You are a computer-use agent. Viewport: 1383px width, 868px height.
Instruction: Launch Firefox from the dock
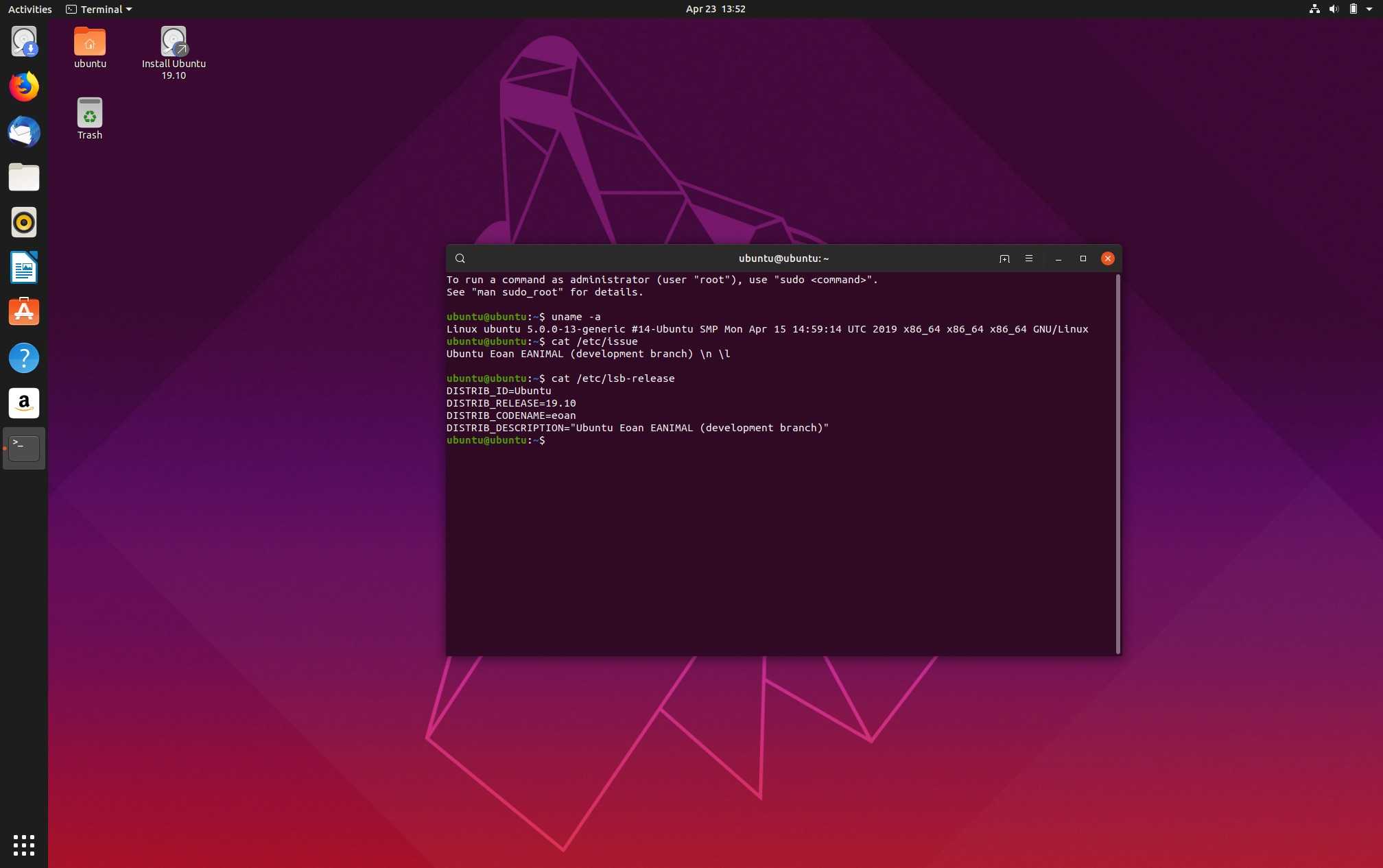[24, 87]
